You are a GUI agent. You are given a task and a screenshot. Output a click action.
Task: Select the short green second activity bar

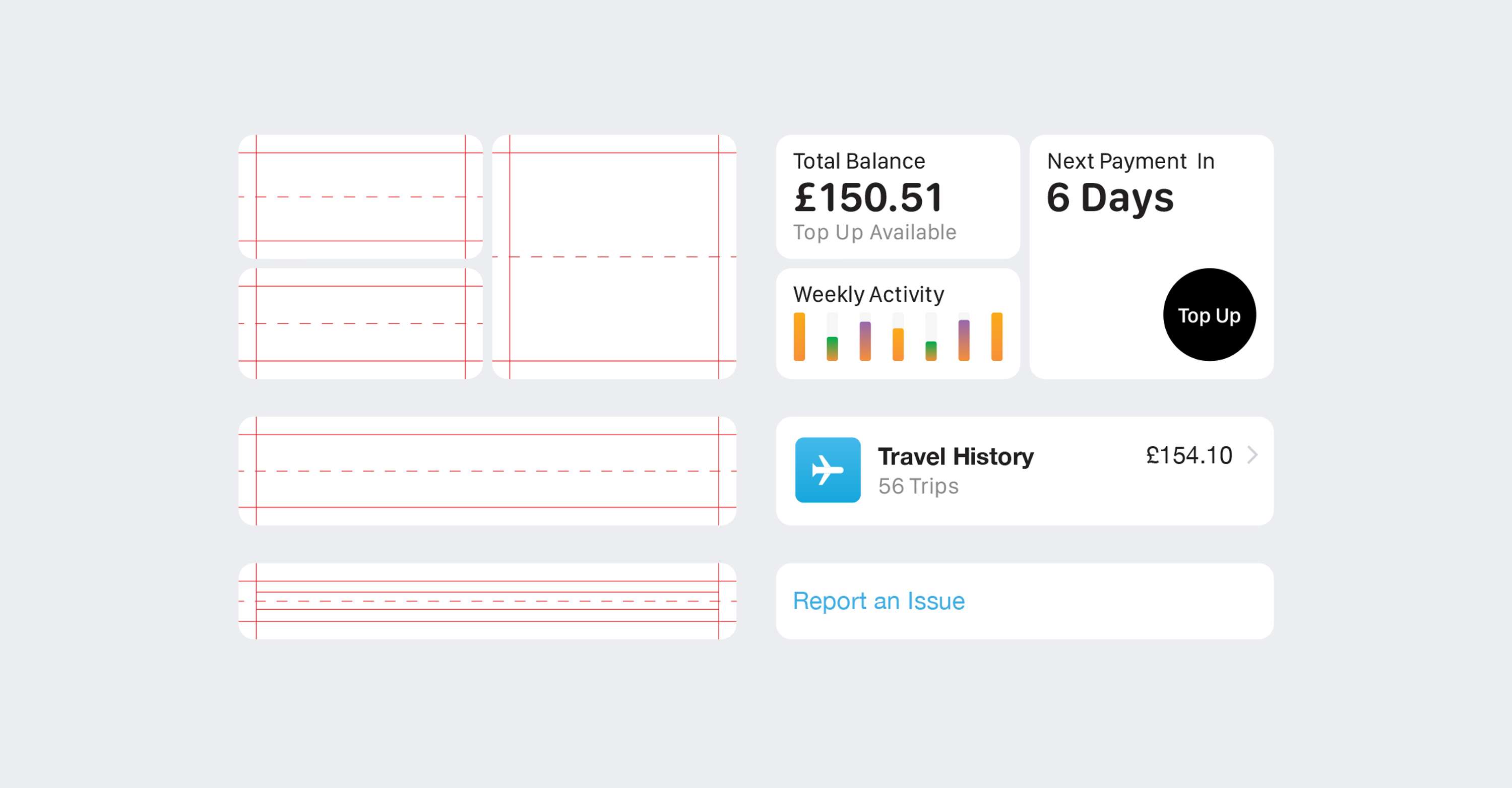point(832,349)
